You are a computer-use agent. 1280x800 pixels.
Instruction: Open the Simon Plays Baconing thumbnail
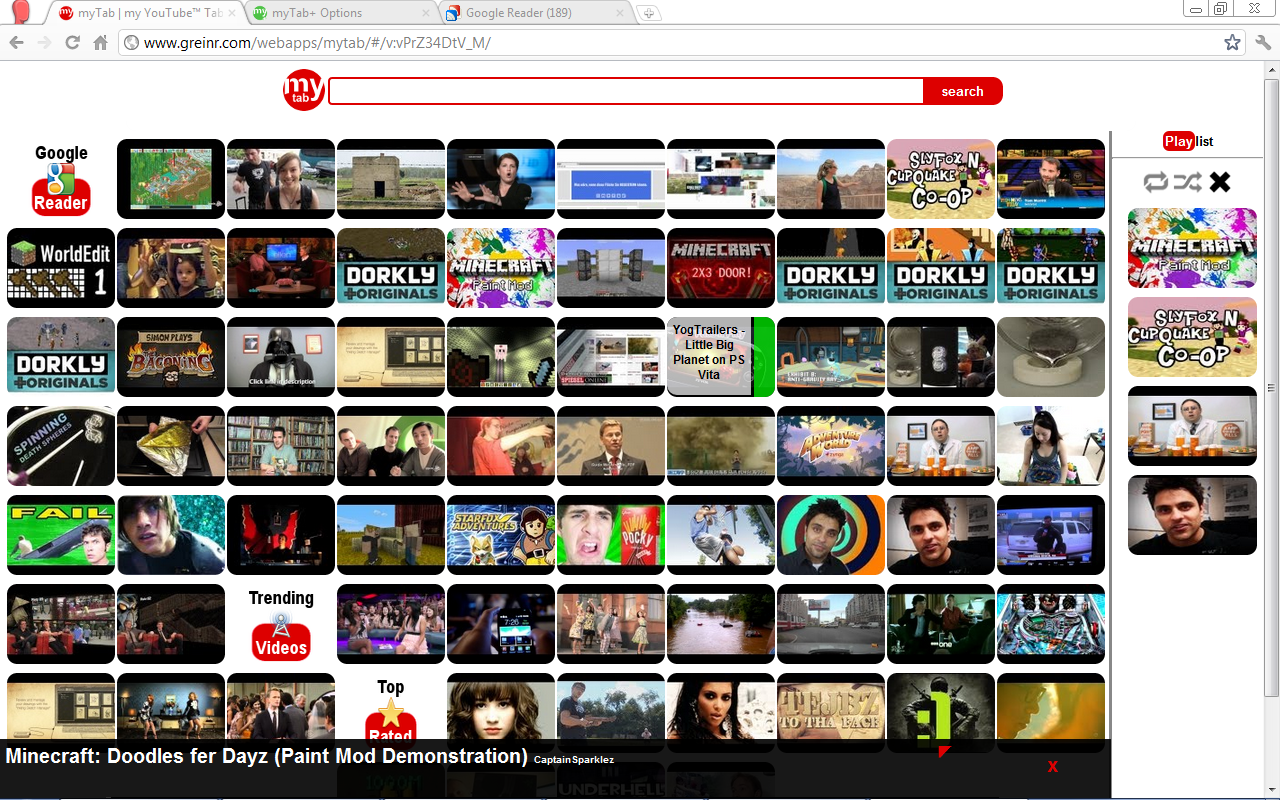coord(171,357)
